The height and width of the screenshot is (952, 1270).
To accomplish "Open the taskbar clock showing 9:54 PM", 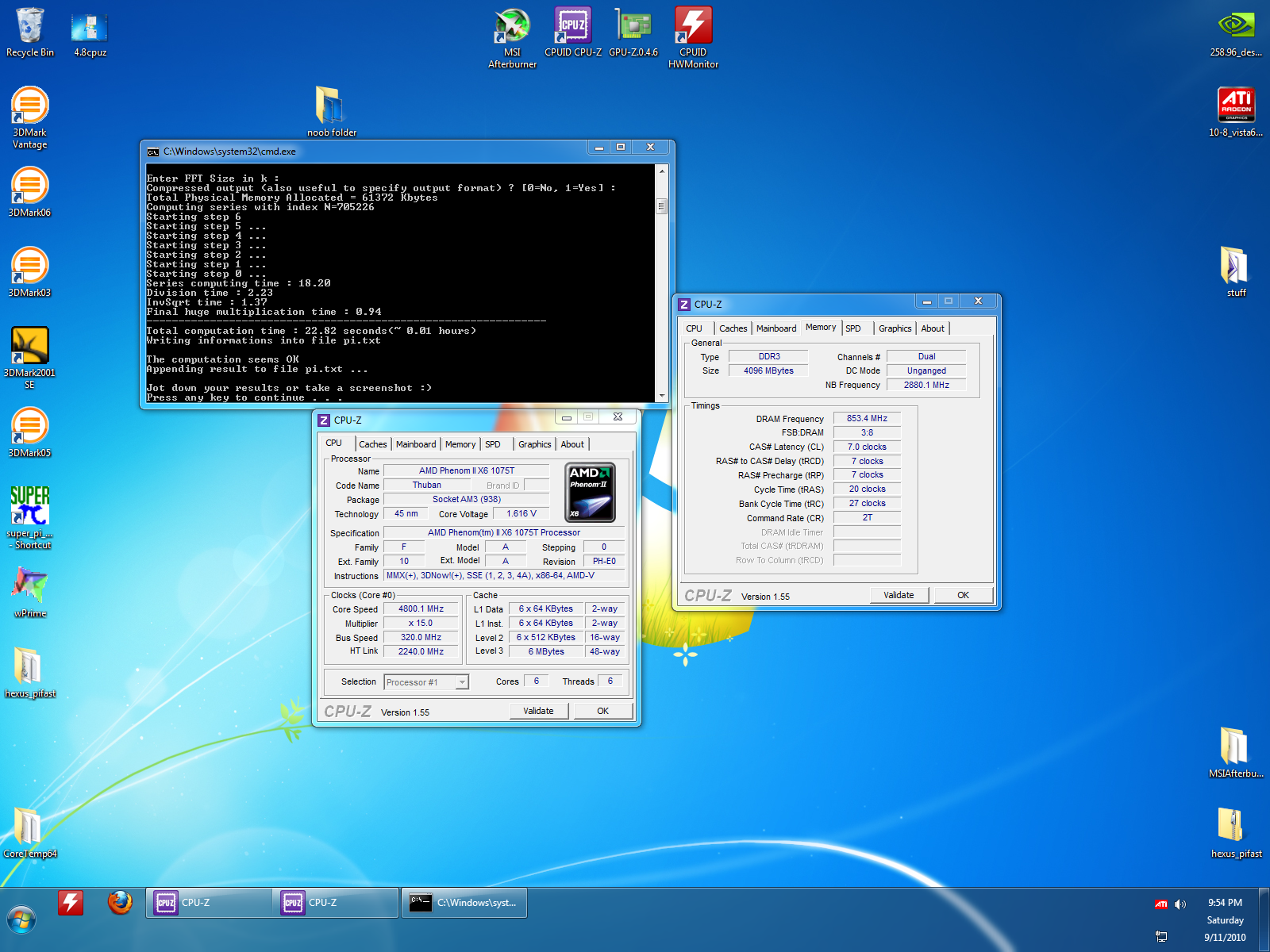I will [x=1225, y=920].
